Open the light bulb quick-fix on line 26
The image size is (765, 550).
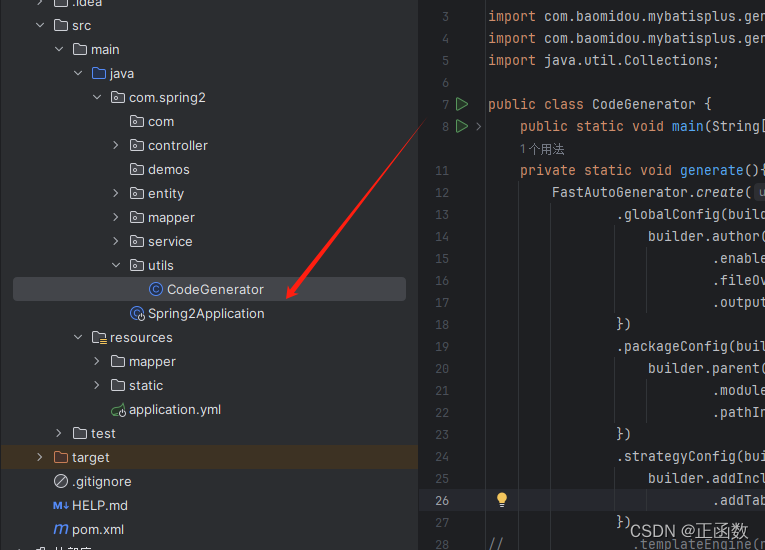point(502,500)
